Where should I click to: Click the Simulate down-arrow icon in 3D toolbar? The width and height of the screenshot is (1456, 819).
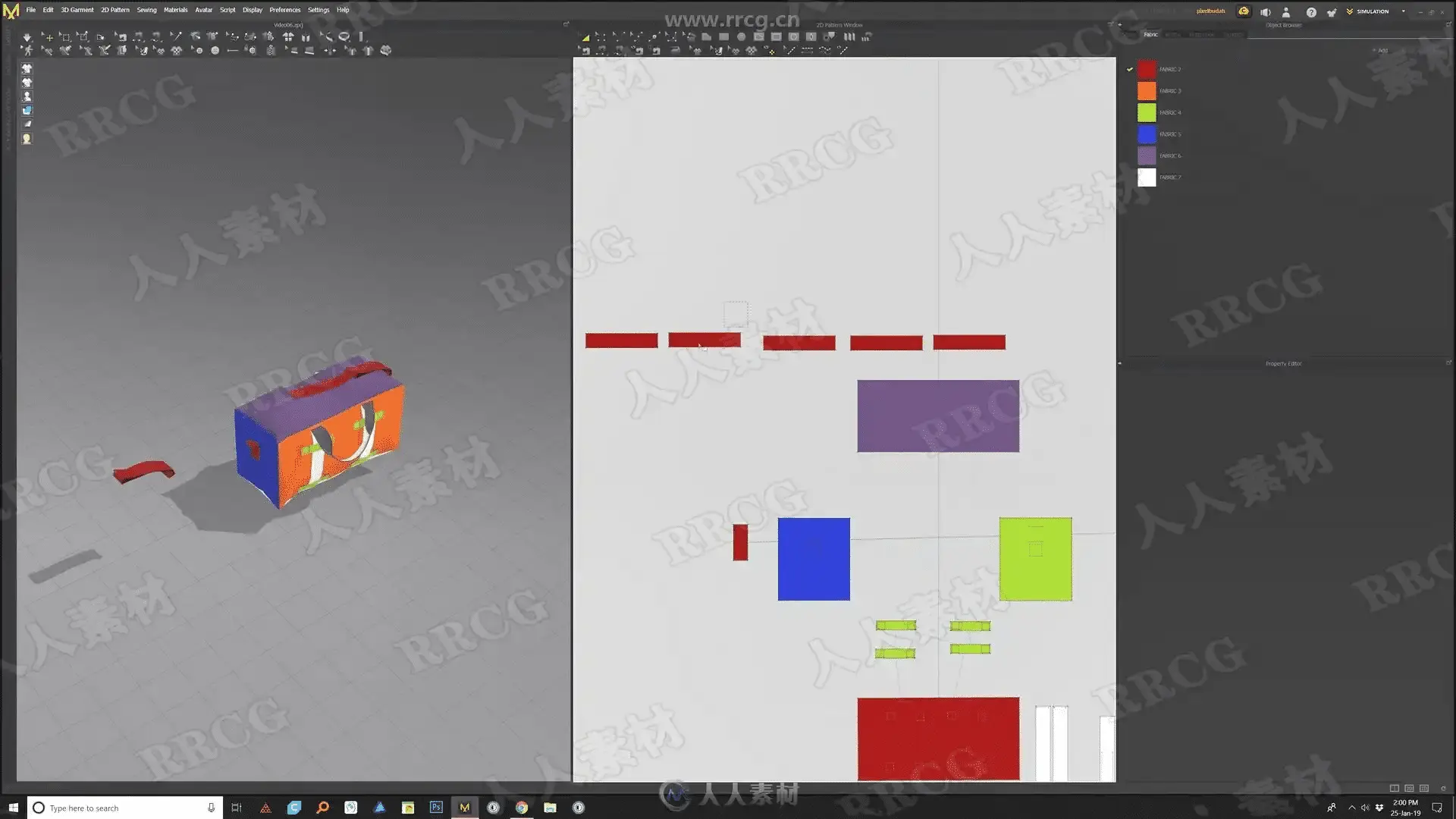click(27, 36)
